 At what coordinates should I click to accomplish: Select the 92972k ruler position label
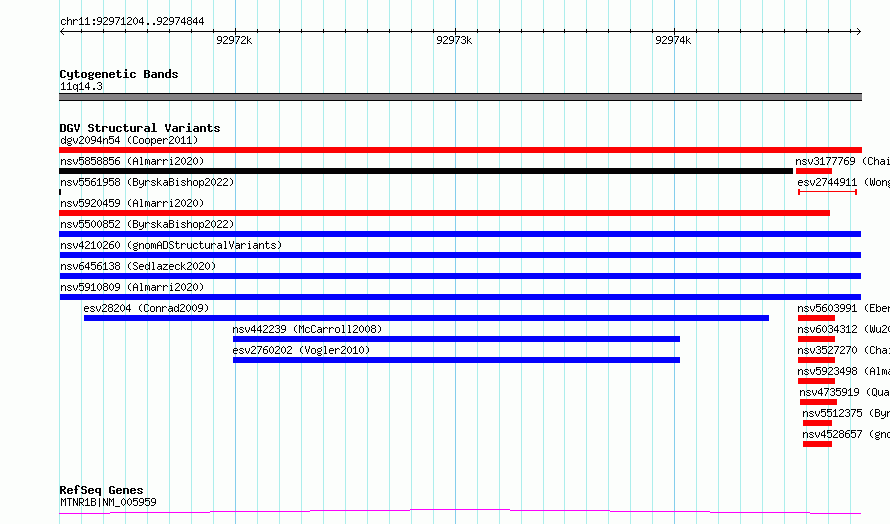[x=234, y=40]
